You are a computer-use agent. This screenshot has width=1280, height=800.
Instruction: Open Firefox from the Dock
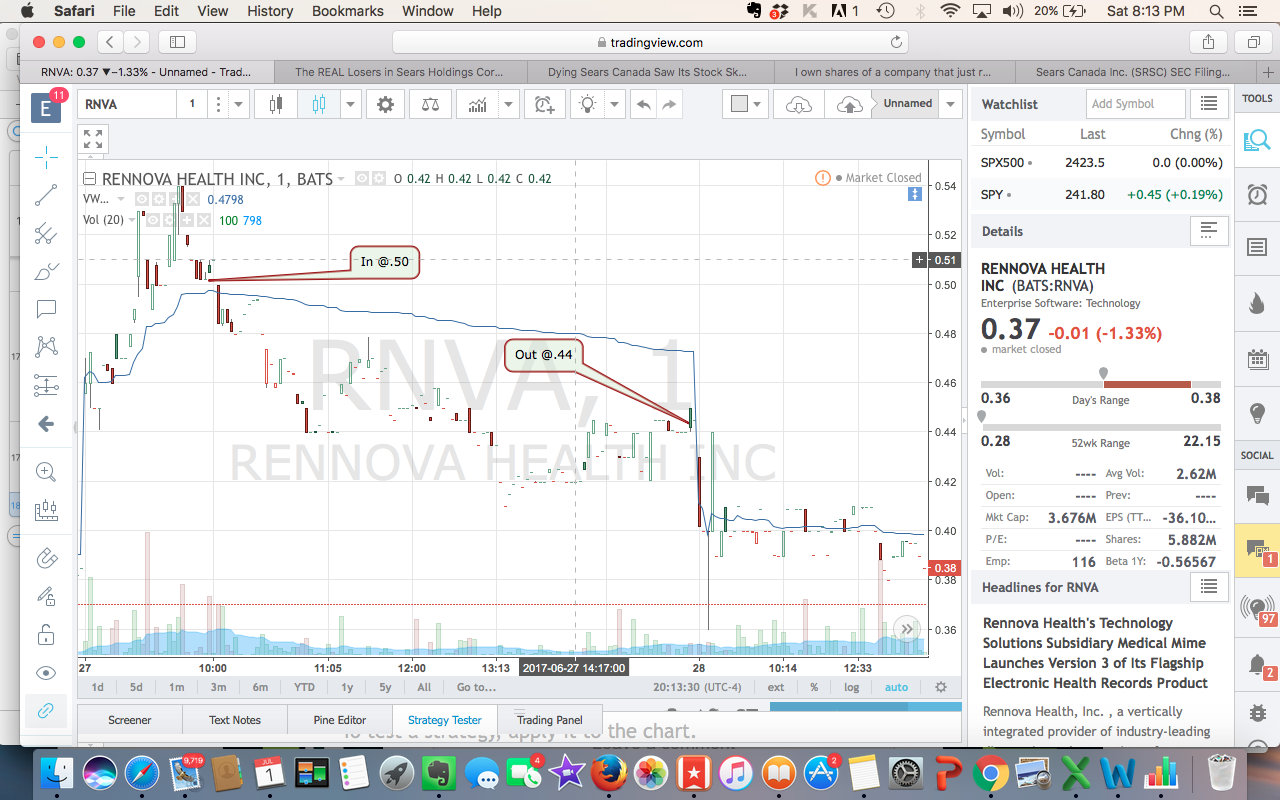[607, 773]
